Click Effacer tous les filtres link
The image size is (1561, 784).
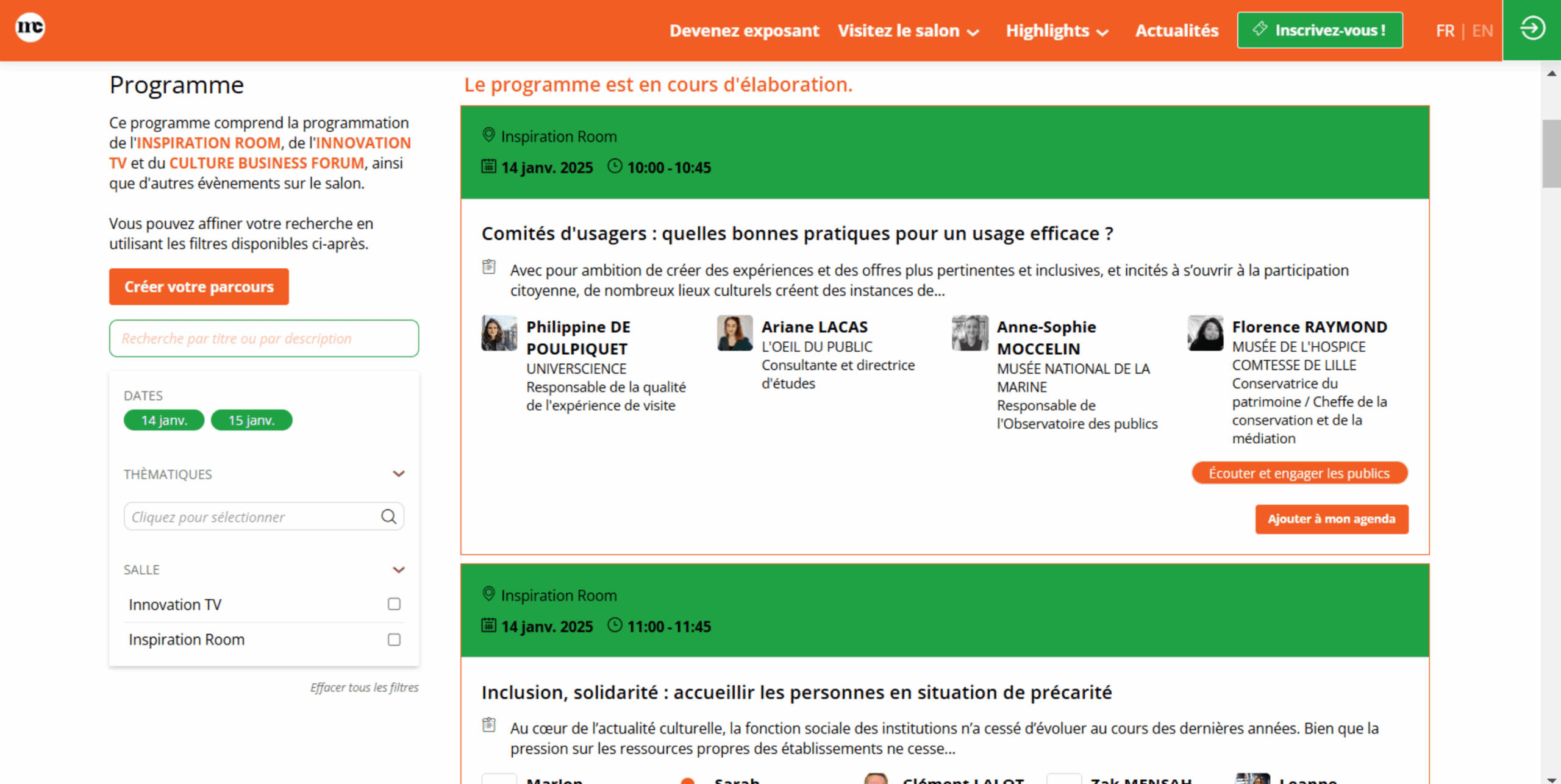coord(364,687)
